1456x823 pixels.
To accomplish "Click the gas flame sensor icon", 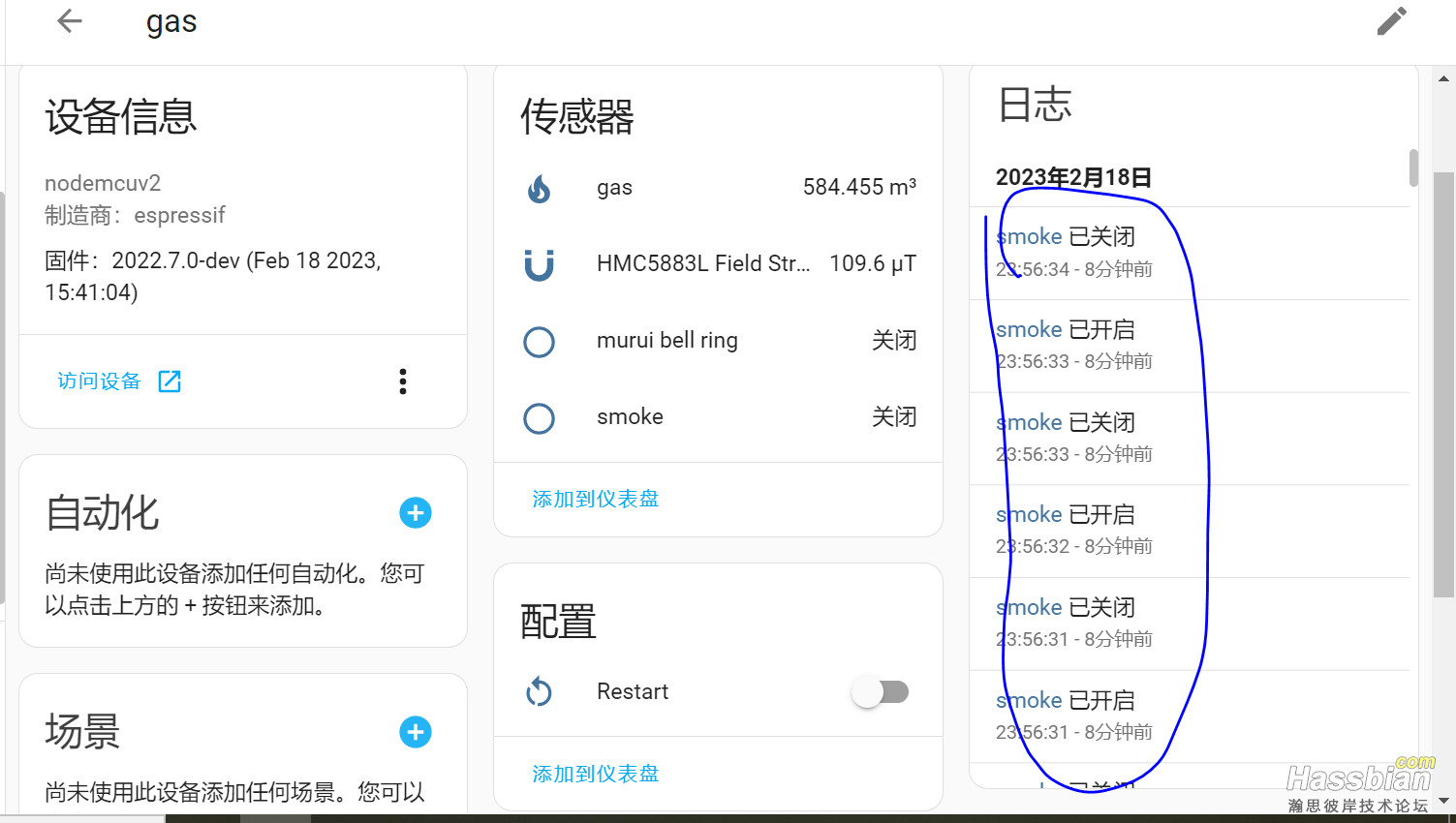I will (539, 188).
